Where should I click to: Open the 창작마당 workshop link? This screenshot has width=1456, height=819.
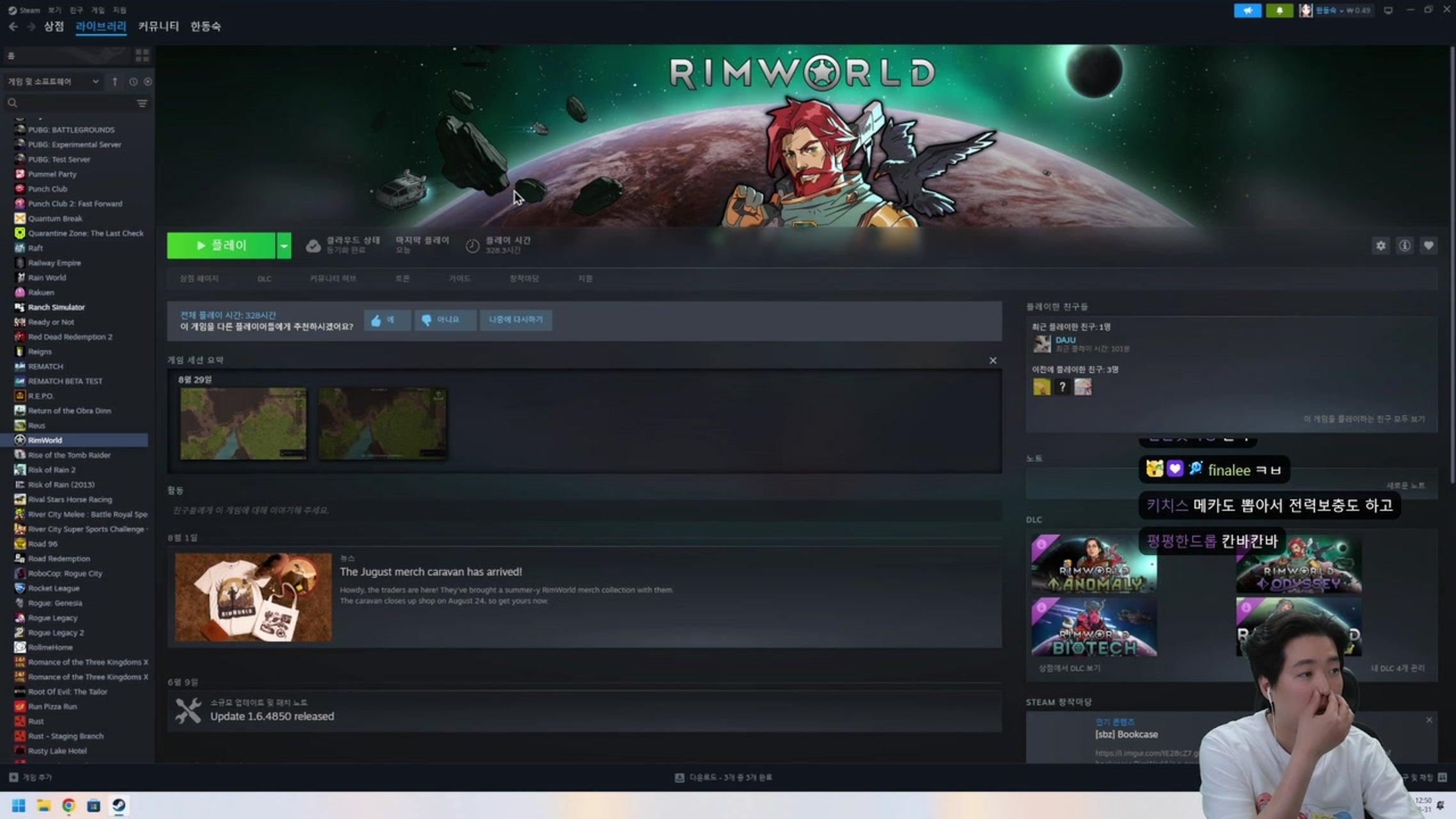(x=524, y=279)
